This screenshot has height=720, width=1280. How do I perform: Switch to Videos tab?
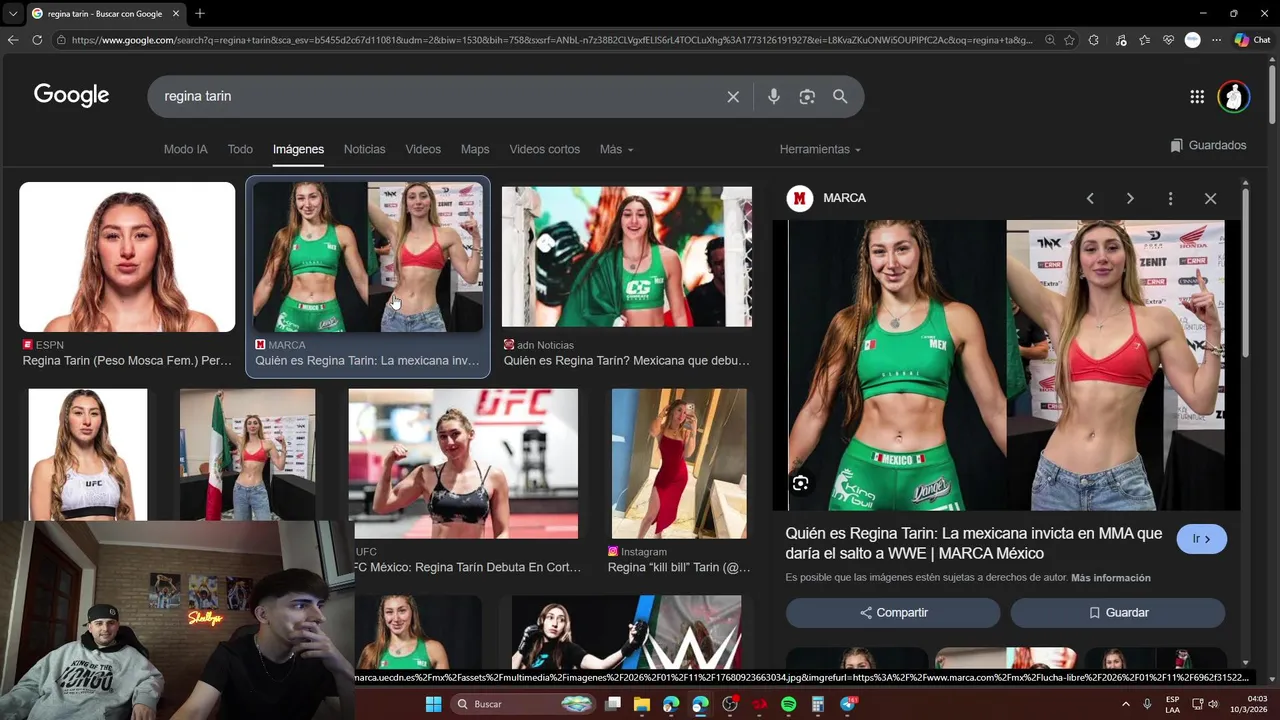coord(423,149)
